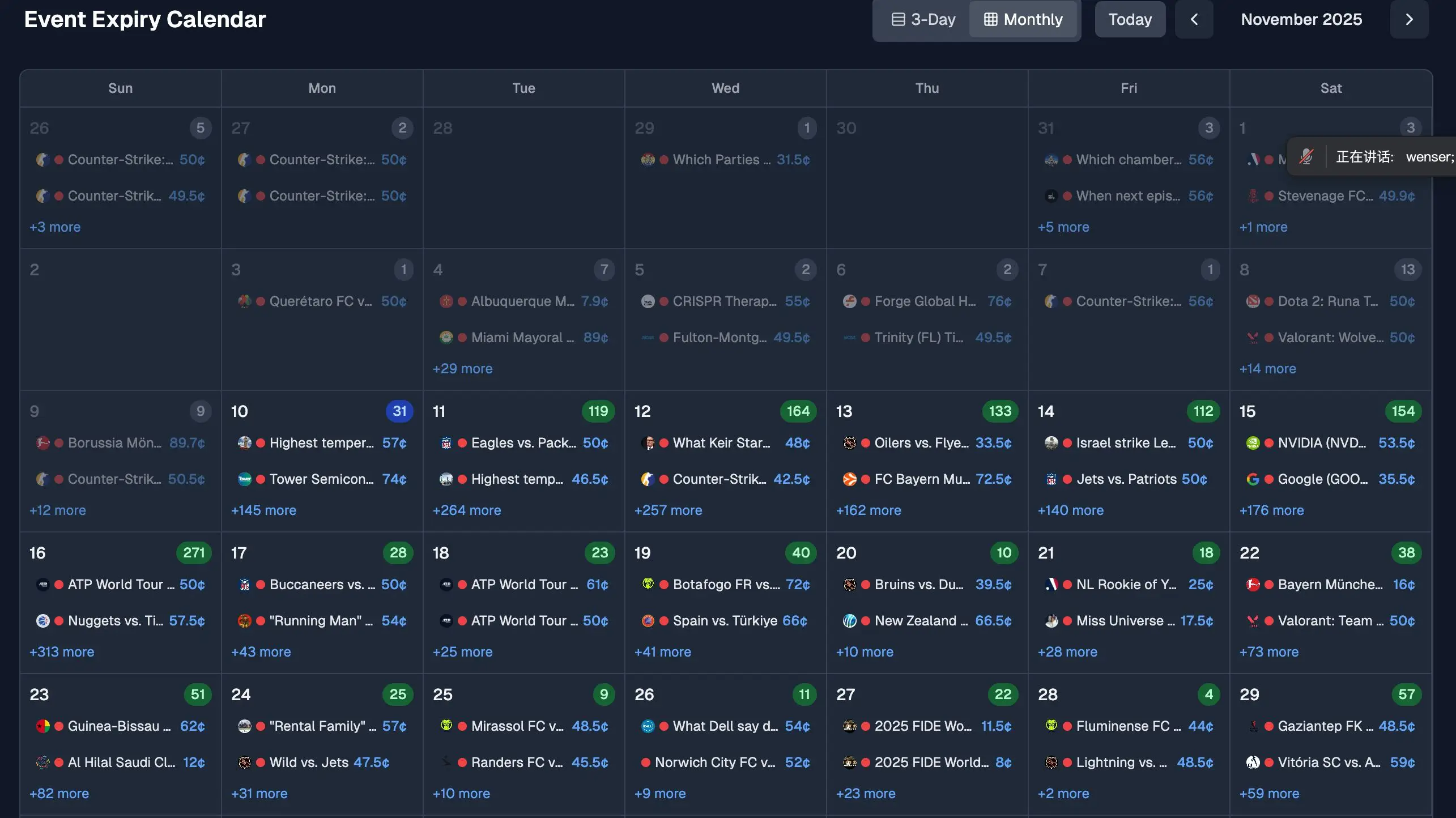Expand +313 more events on November 16
Viewport: 1456px width, 818px height.
pos(62,652)
